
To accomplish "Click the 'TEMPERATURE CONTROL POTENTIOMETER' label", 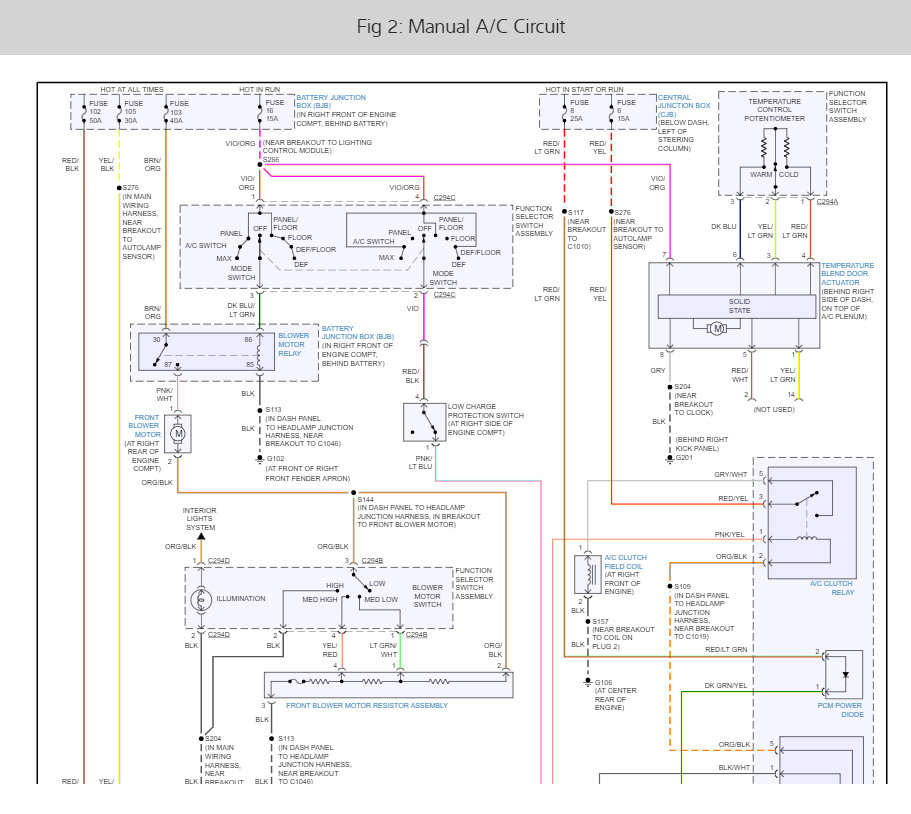I will (774, 110).
